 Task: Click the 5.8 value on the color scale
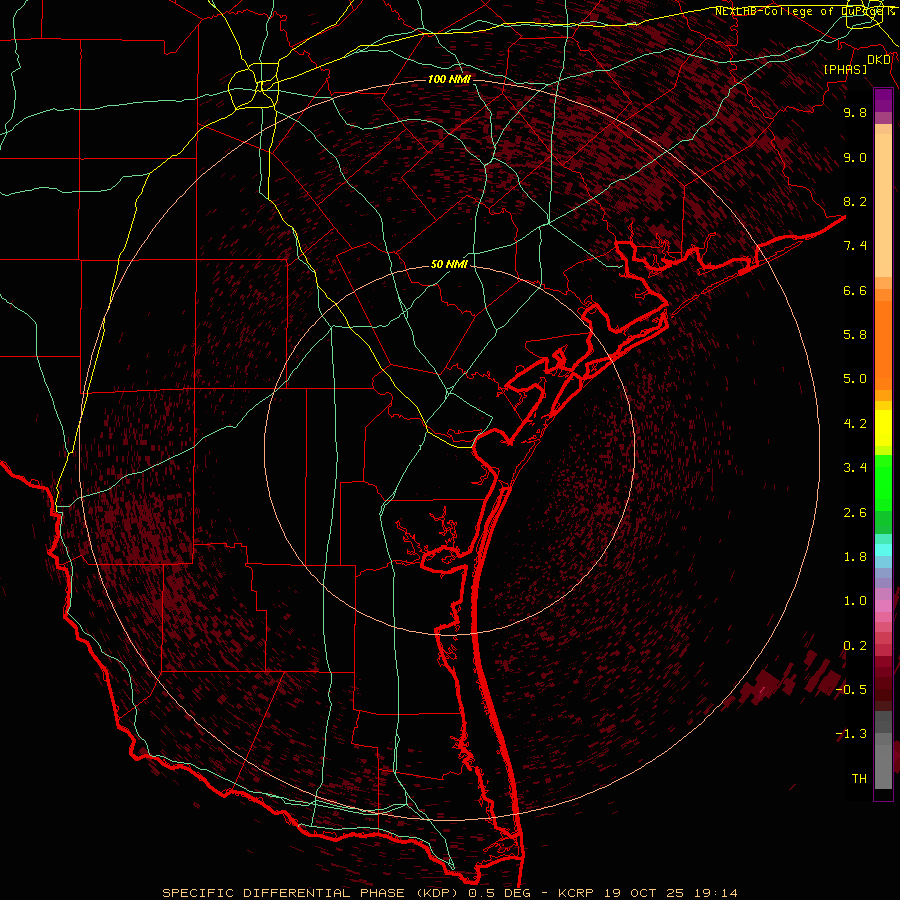tap(855, 335)
